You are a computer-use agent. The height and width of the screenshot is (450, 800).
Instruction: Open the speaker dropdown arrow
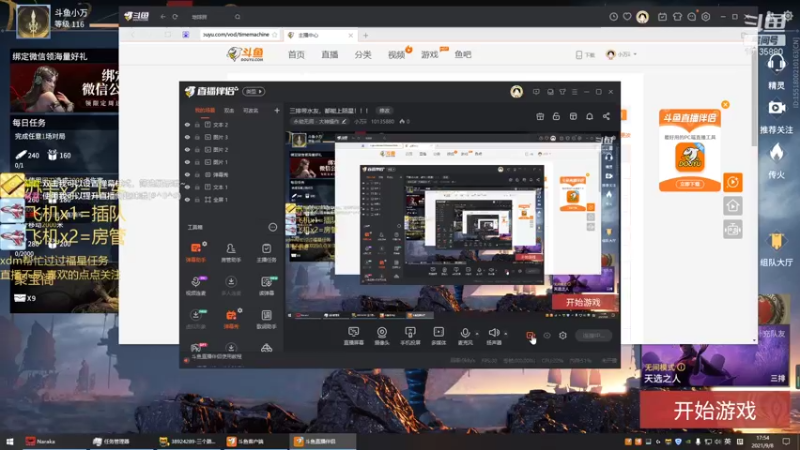pos(506,334)
